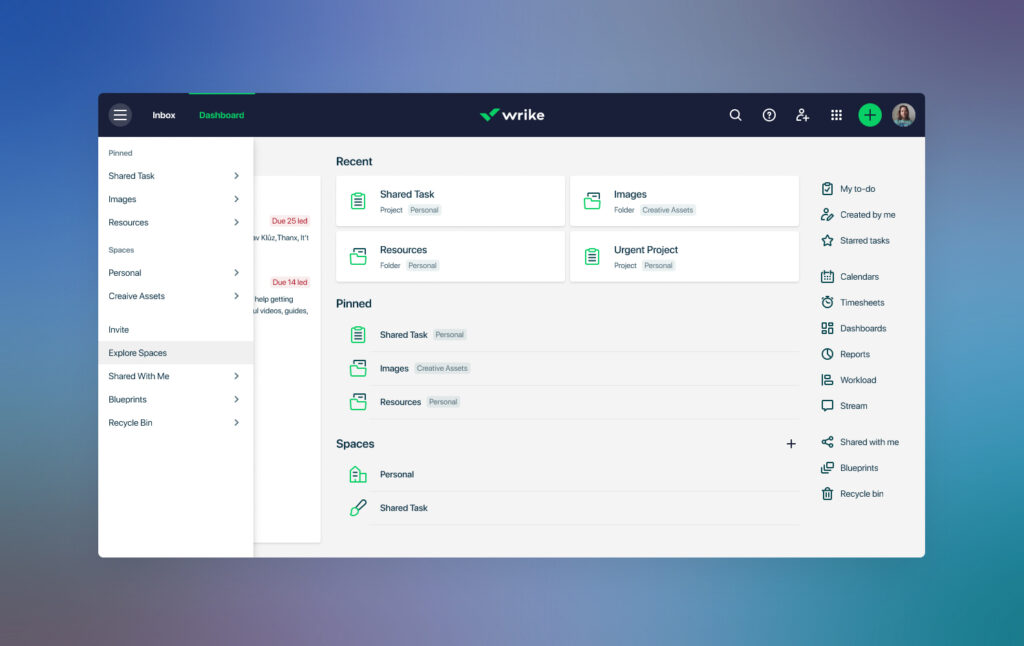1024x646 pixels.
Task: Click Creative Assets tag on Images card
Action: pos(667,210)
